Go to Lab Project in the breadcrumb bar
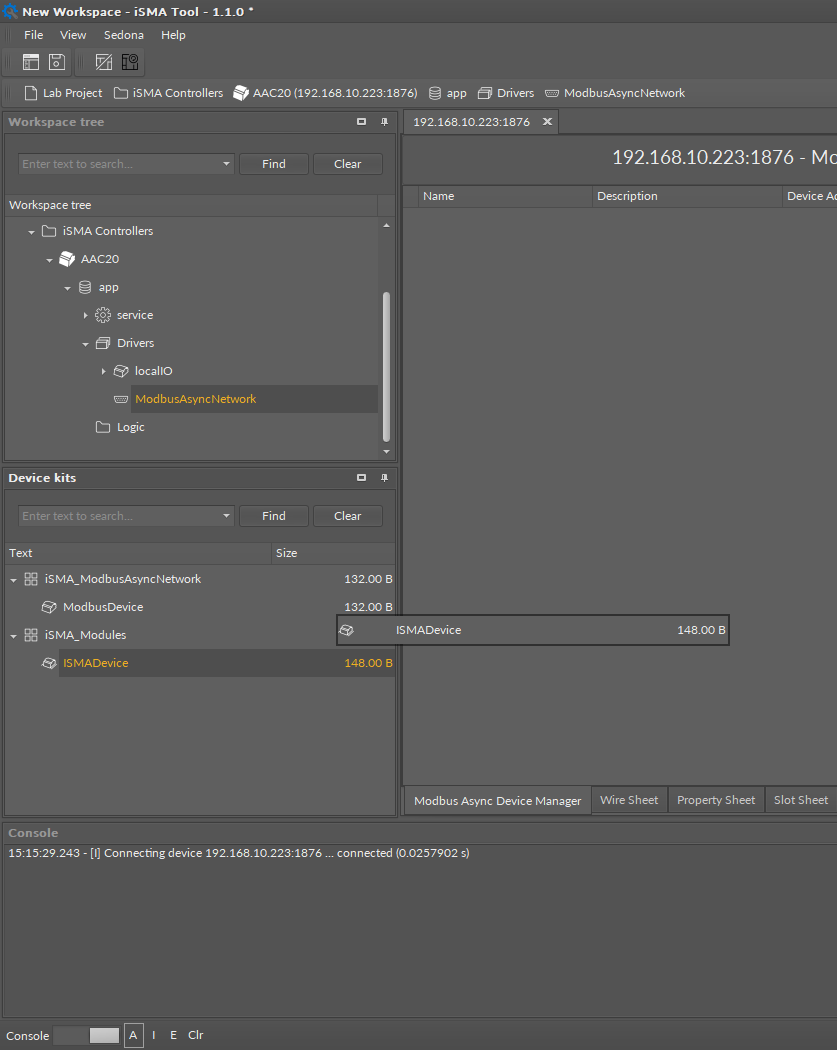Screen dimensions: 837x1050 click(64, 93)
